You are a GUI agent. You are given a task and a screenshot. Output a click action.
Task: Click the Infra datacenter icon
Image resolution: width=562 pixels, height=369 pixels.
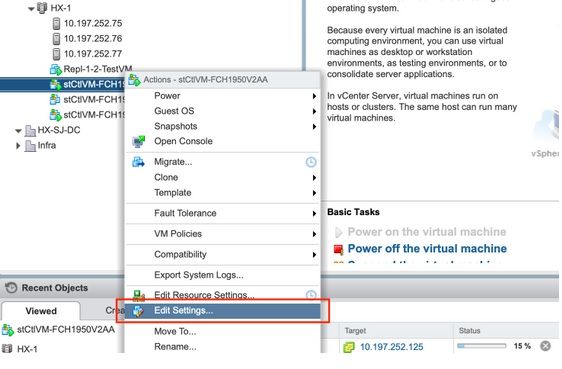click(x=30, y=146)
